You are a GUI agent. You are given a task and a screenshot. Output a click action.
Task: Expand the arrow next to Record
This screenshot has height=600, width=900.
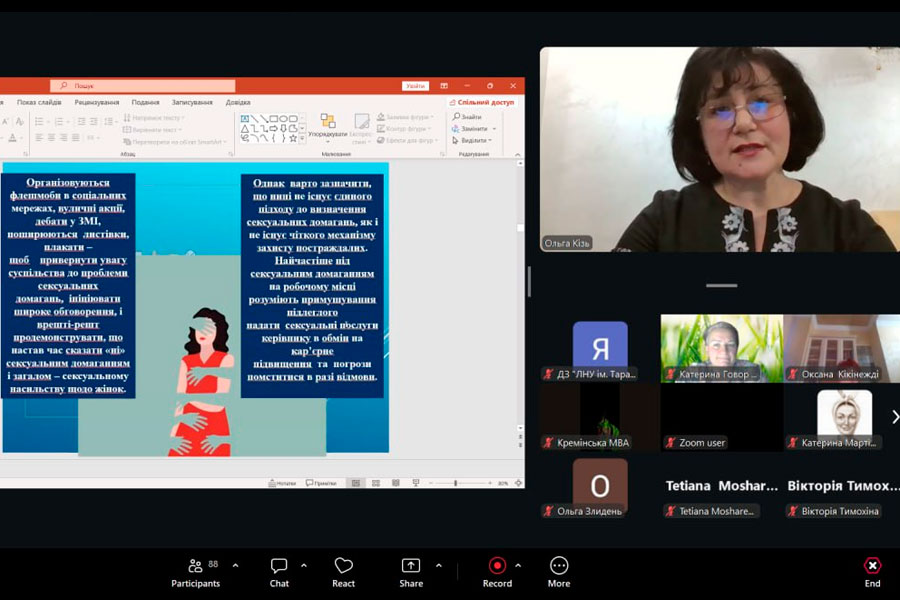coord(518,566)
